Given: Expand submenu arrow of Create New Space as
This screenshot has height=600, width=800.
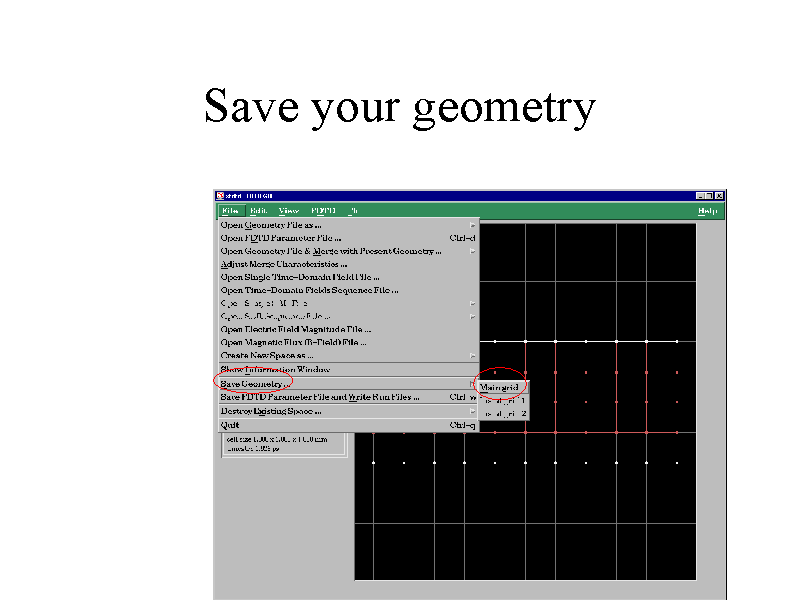Looking at the screenshot, I should tap(472, 356).
